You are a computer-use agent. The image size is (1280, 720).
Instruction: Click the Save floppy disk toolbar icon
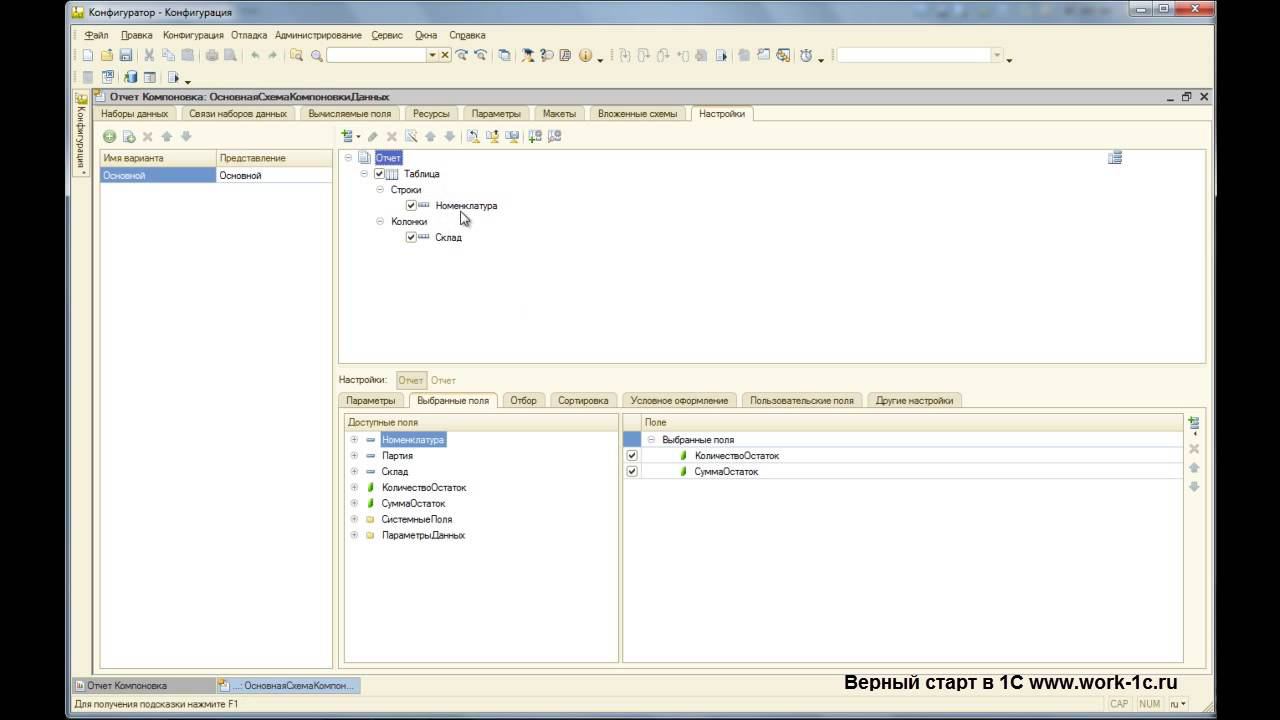click(126, 56)
